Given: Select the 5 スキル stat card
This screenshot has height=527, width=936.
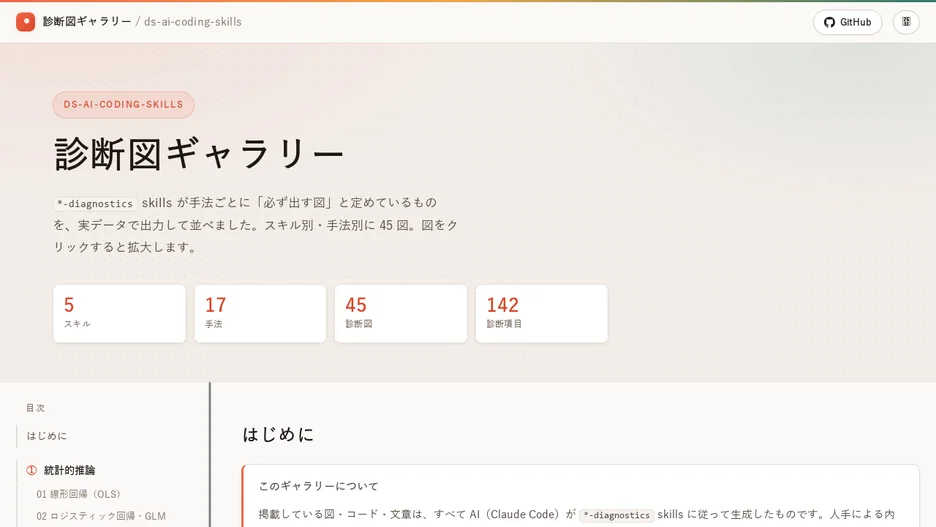Looking at the screenshot, I should click(119, 313).
